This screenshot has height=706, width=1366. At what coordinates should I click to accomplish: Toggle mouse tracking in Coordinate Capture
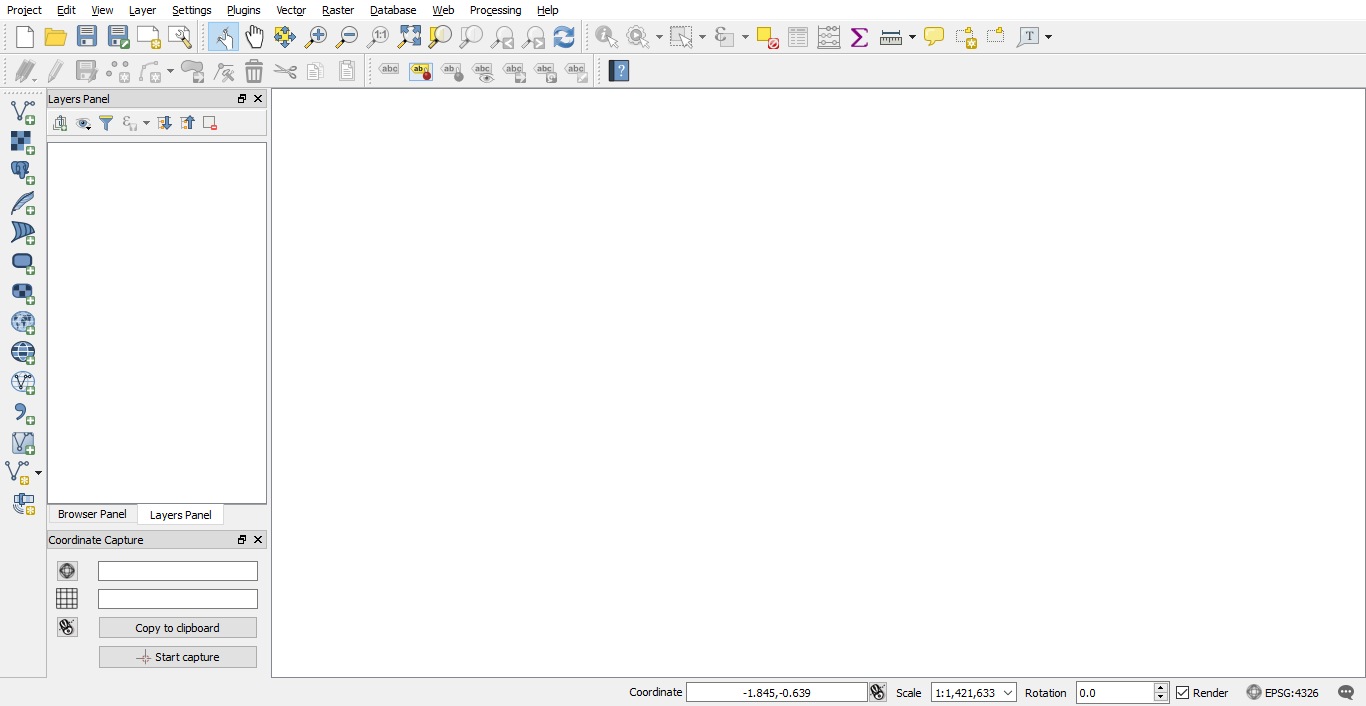(67, 627)
